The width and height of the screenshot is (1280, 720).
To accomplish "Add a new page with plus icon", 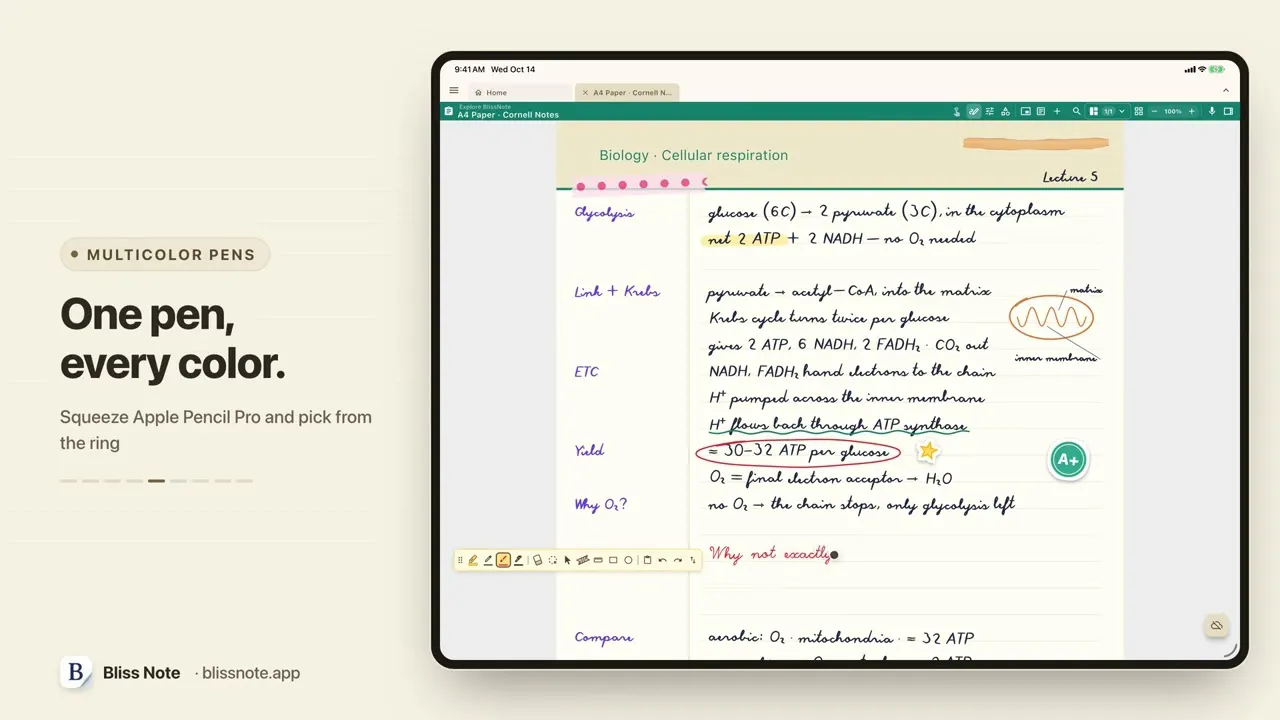I will pyautogui.click(x=1057, y=111).
